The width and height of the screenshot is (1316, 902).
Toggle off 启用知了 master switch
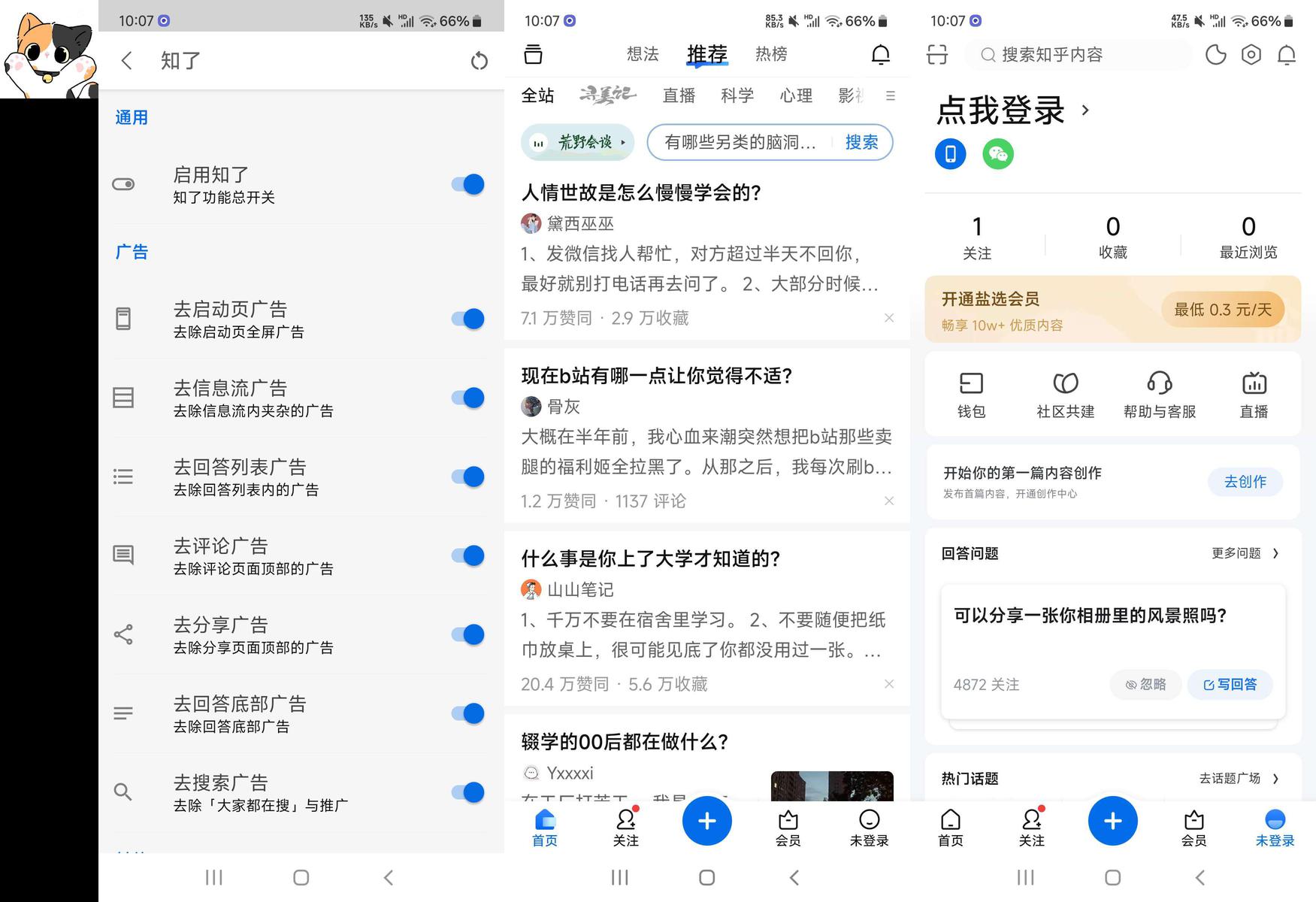[467, 184]
